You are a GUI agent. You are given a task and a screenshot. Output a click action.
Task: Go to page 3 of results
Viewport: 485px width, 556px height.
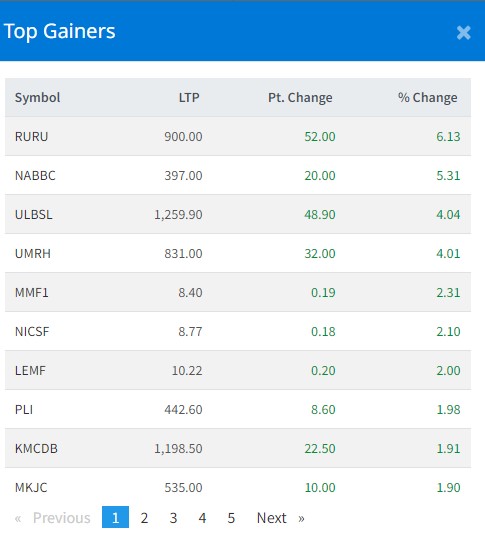(173, 518)
